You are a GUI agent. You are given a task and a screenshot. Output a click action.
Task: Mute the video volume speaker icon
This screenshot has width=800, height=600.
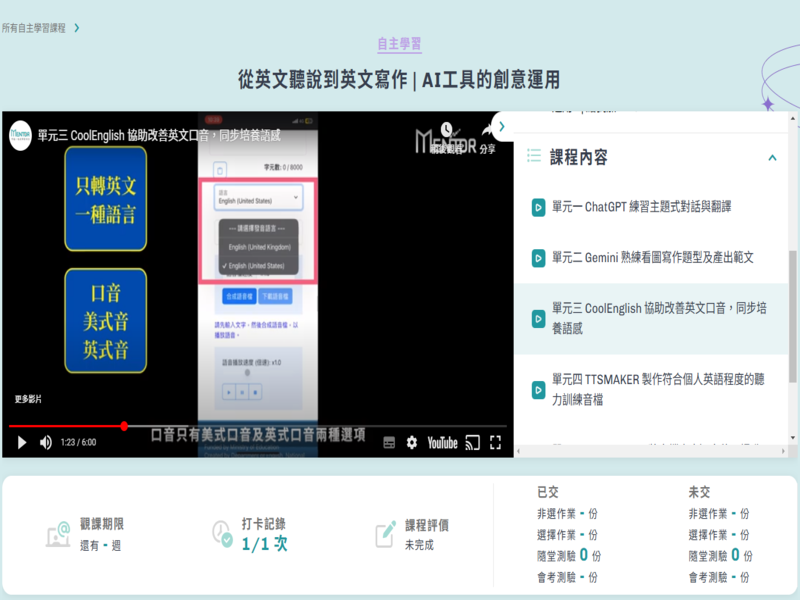click(46, 442)
